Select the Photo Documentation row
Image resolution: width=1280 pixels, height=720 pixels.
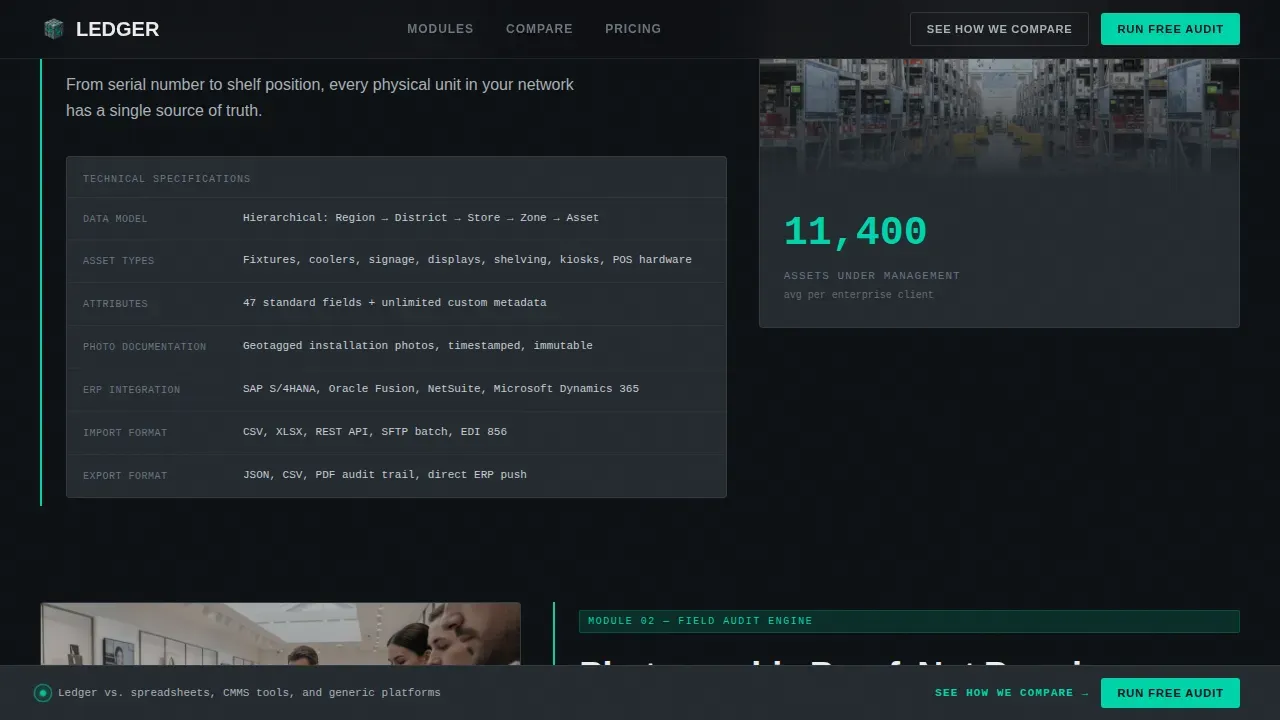(396, 346)
